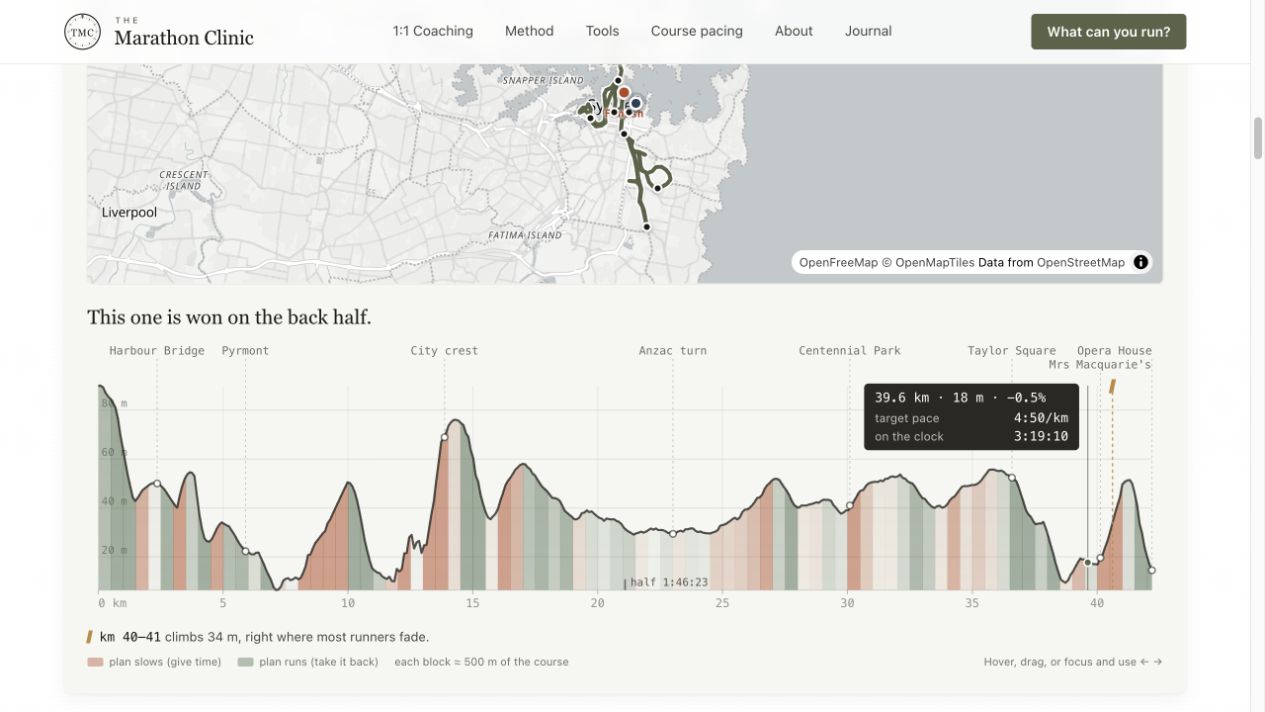Screen dimensions: 1265x712
Task: Select the Anzac turn waypoint dot
Action: (x=673, y=534)
